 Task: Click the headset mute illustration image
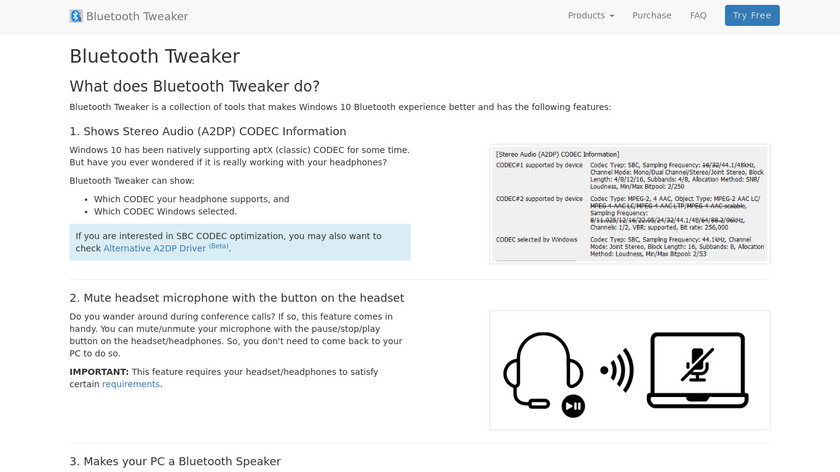tap(630, 370)
